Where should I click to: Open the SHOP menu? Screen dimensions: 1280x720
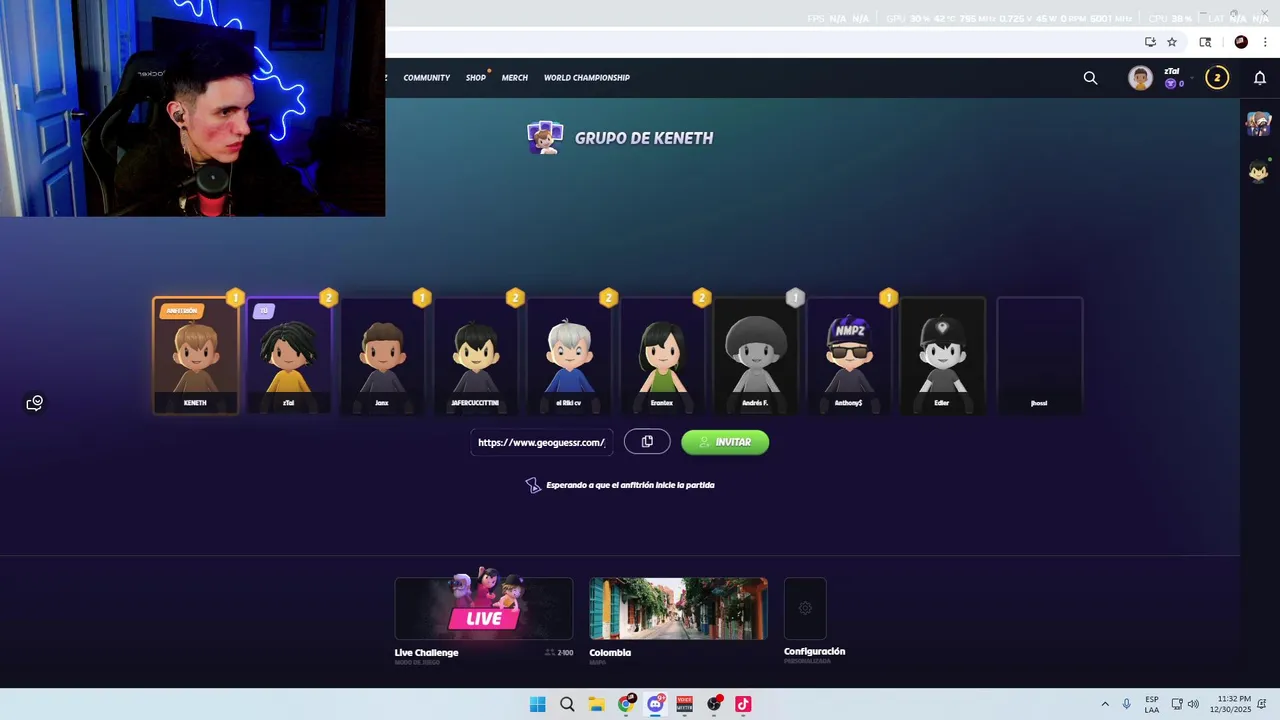pos(476,78)
